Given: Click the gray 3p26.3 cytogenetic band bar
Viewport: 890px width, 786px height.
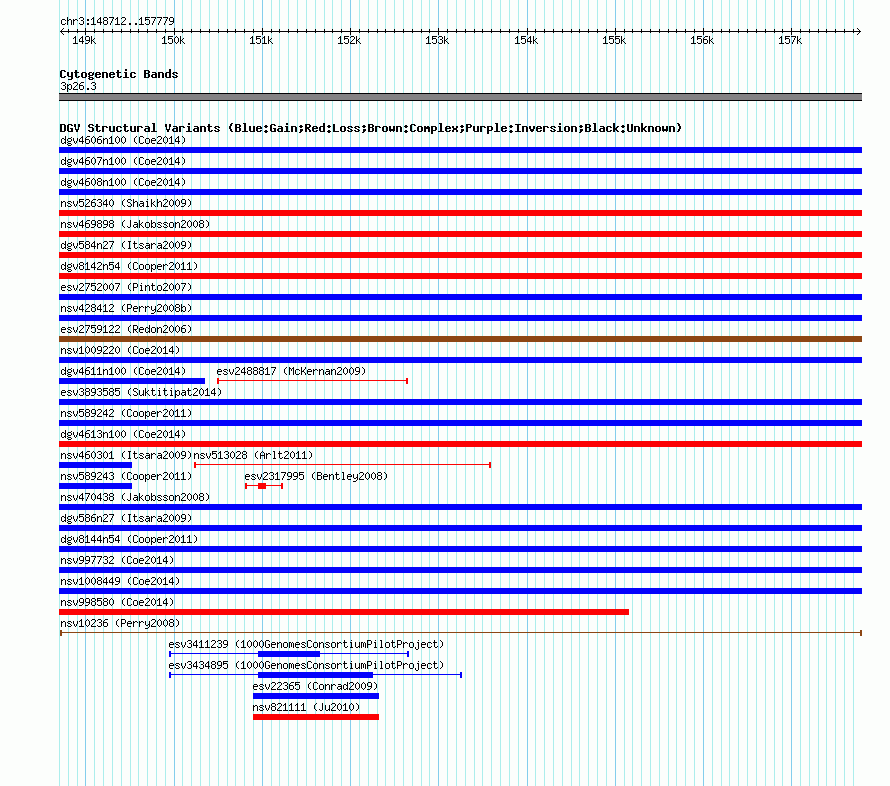Looking at the screenshot, I should 460,97.
